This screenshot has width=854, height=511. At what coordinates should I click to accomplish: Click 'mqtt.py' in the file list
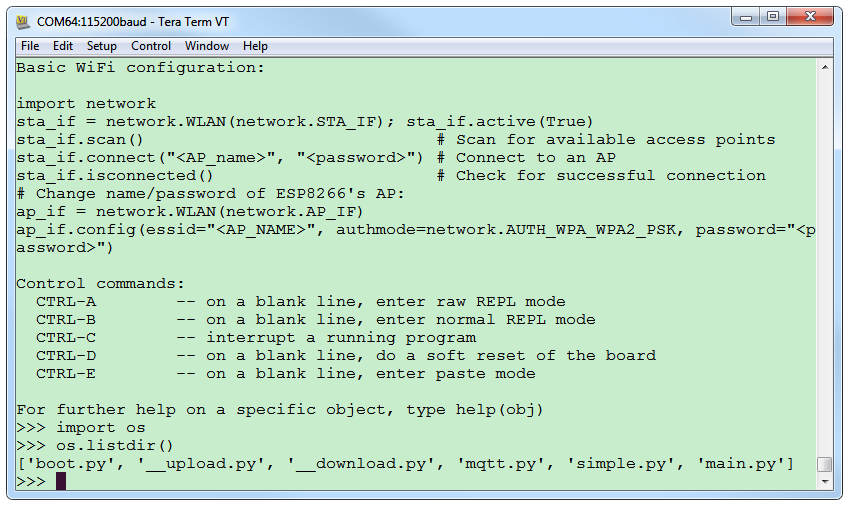click(x=505, y=464)
